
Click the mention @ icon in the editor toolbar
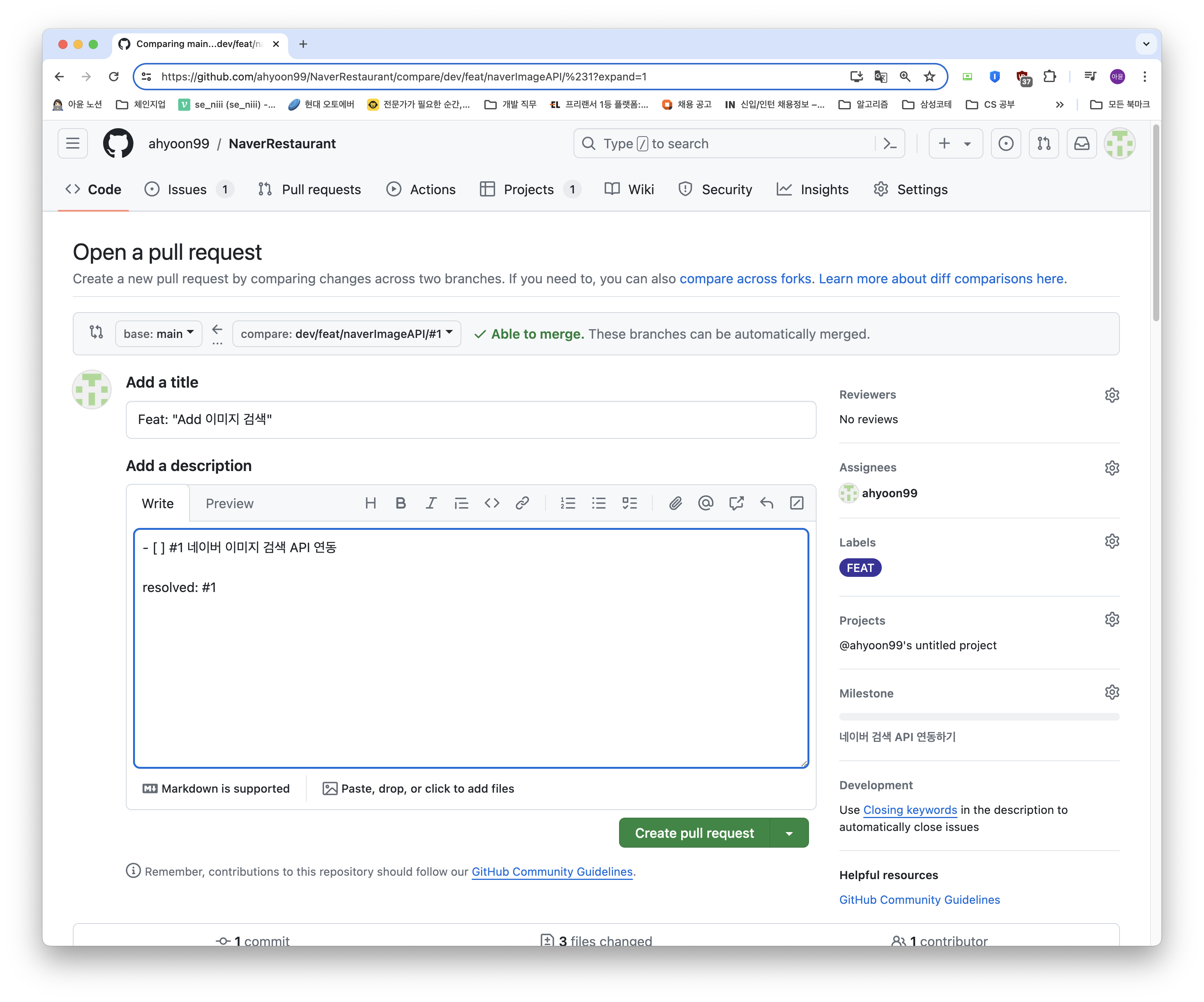click(705, 503)
